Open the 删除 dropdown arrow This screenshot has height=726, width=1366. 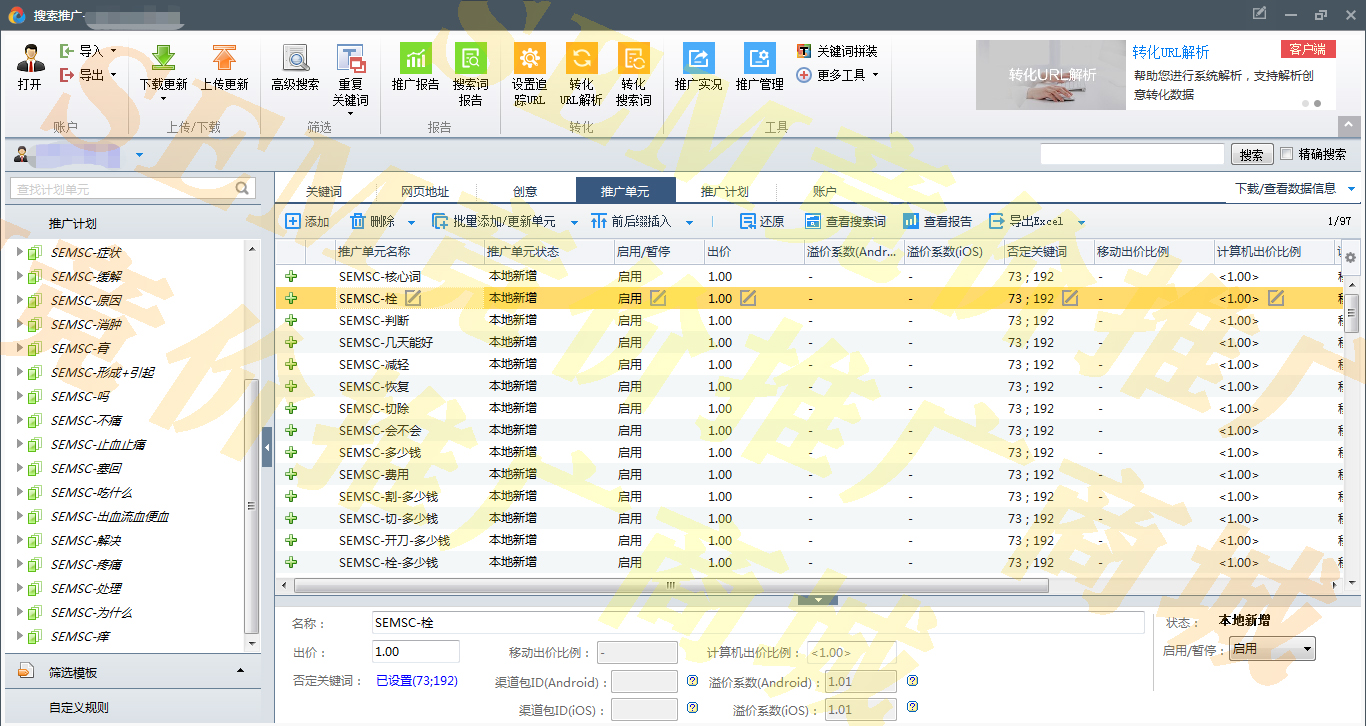tap(411, 223)
